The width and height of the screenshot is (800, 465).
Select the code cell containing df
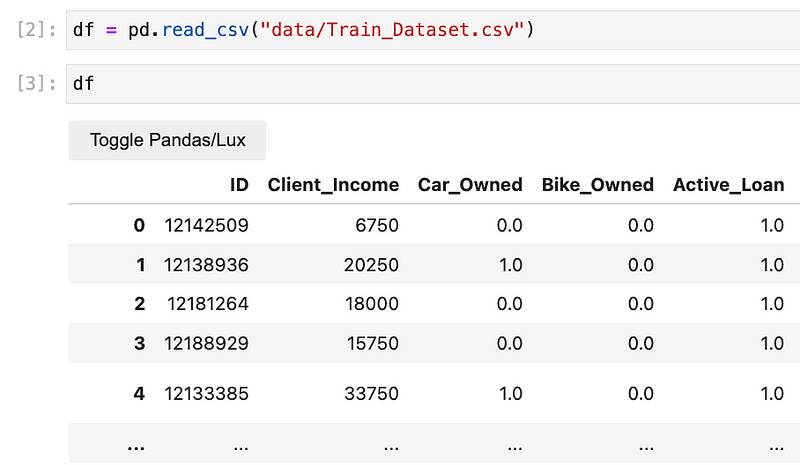pos(433,84)
